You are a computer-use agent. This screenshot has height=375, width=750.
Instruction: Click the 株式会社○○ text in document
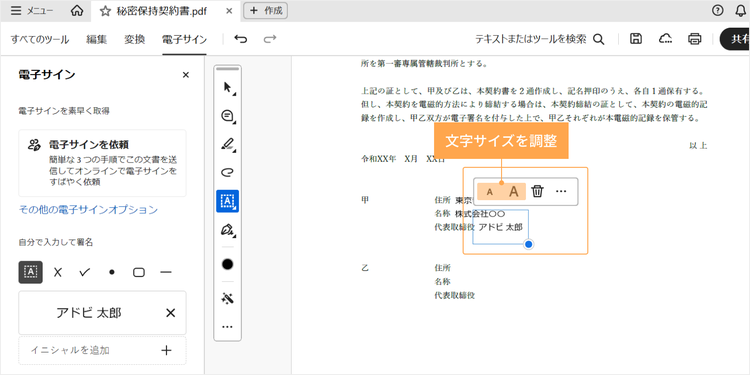pyautogui.click(x=480, y=213)
